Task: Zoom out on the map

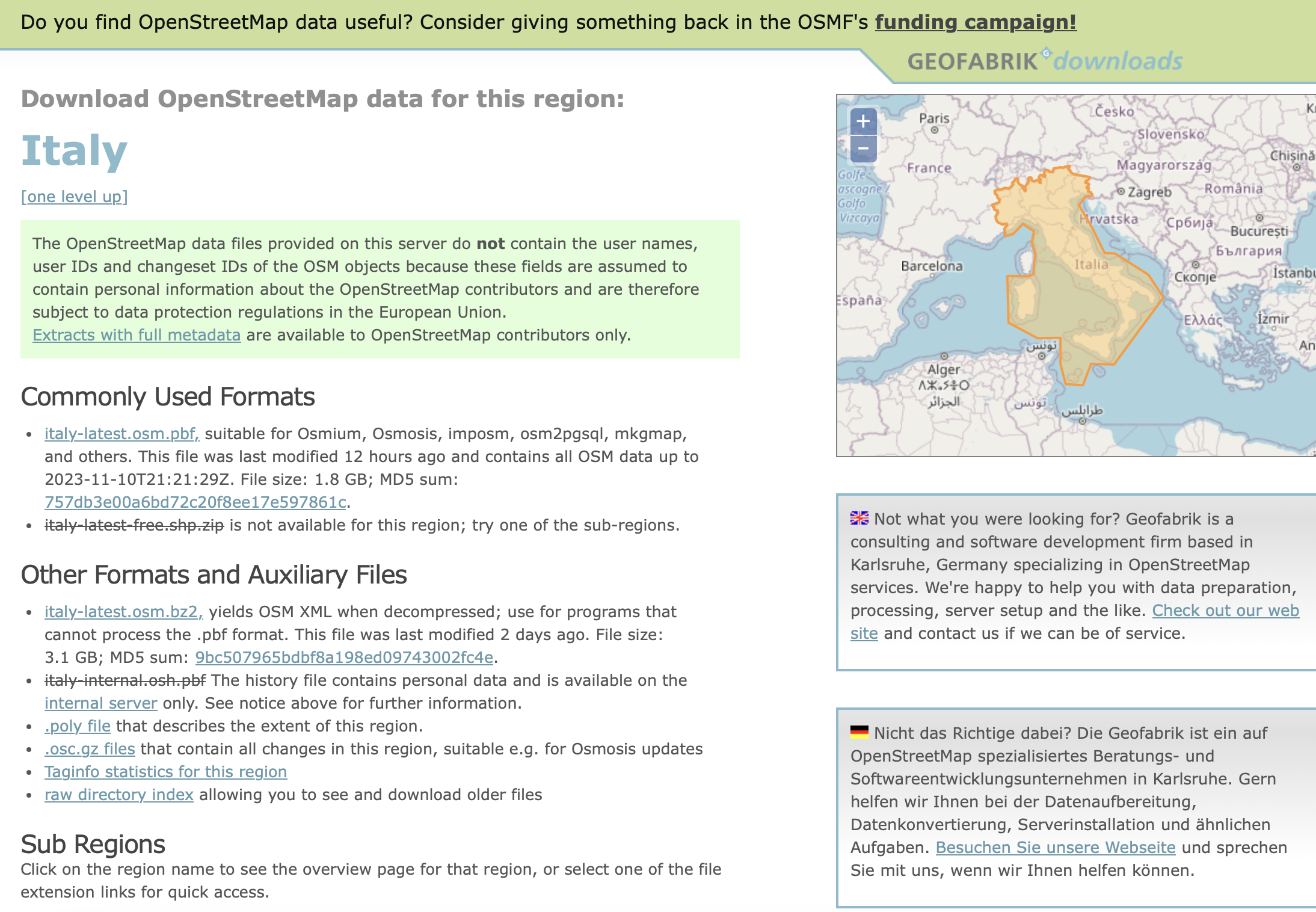Action: pyautogui.click(x=863, y=148)
